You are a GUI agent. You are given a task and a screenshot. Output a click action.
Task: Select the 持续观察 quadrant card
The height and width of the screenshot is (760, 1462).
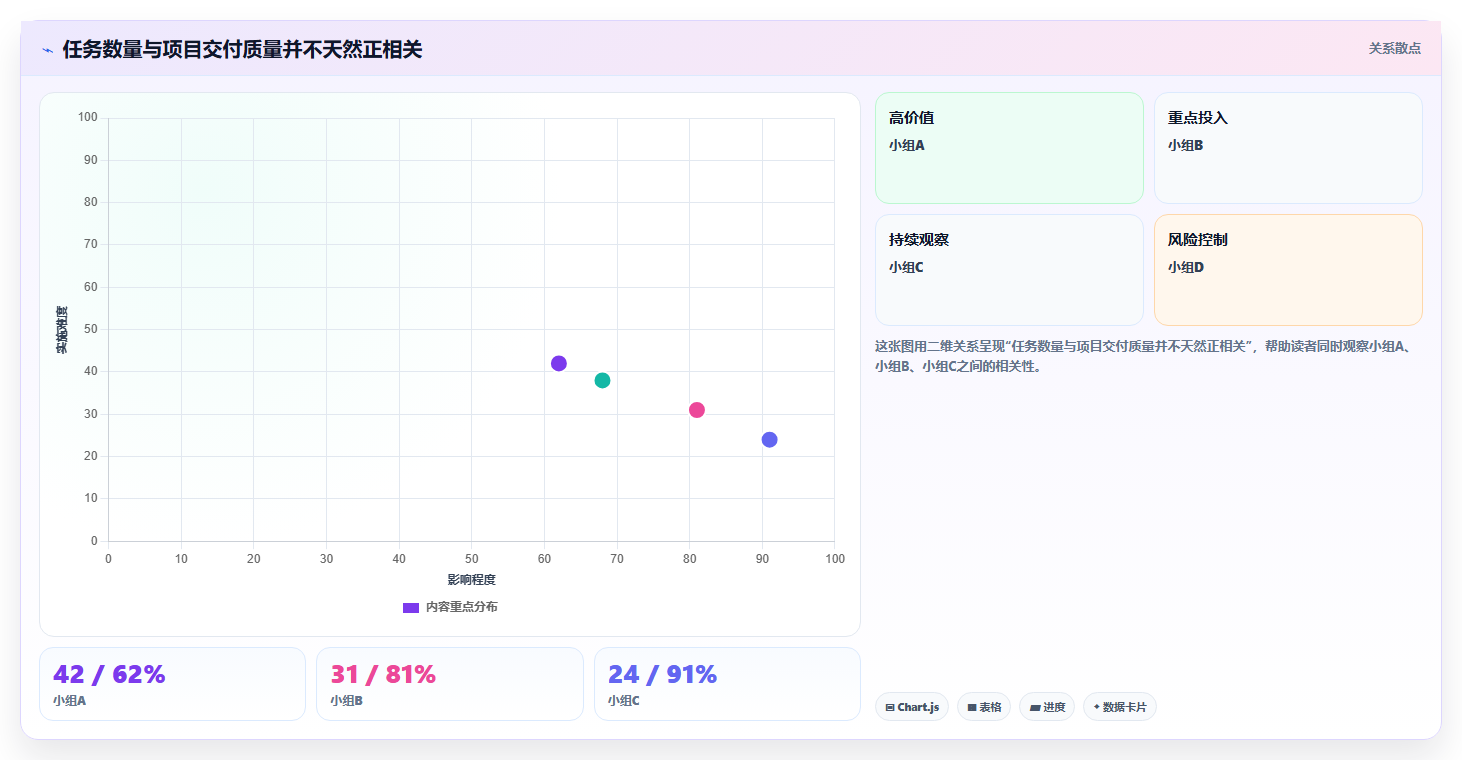pos(1009,270)
